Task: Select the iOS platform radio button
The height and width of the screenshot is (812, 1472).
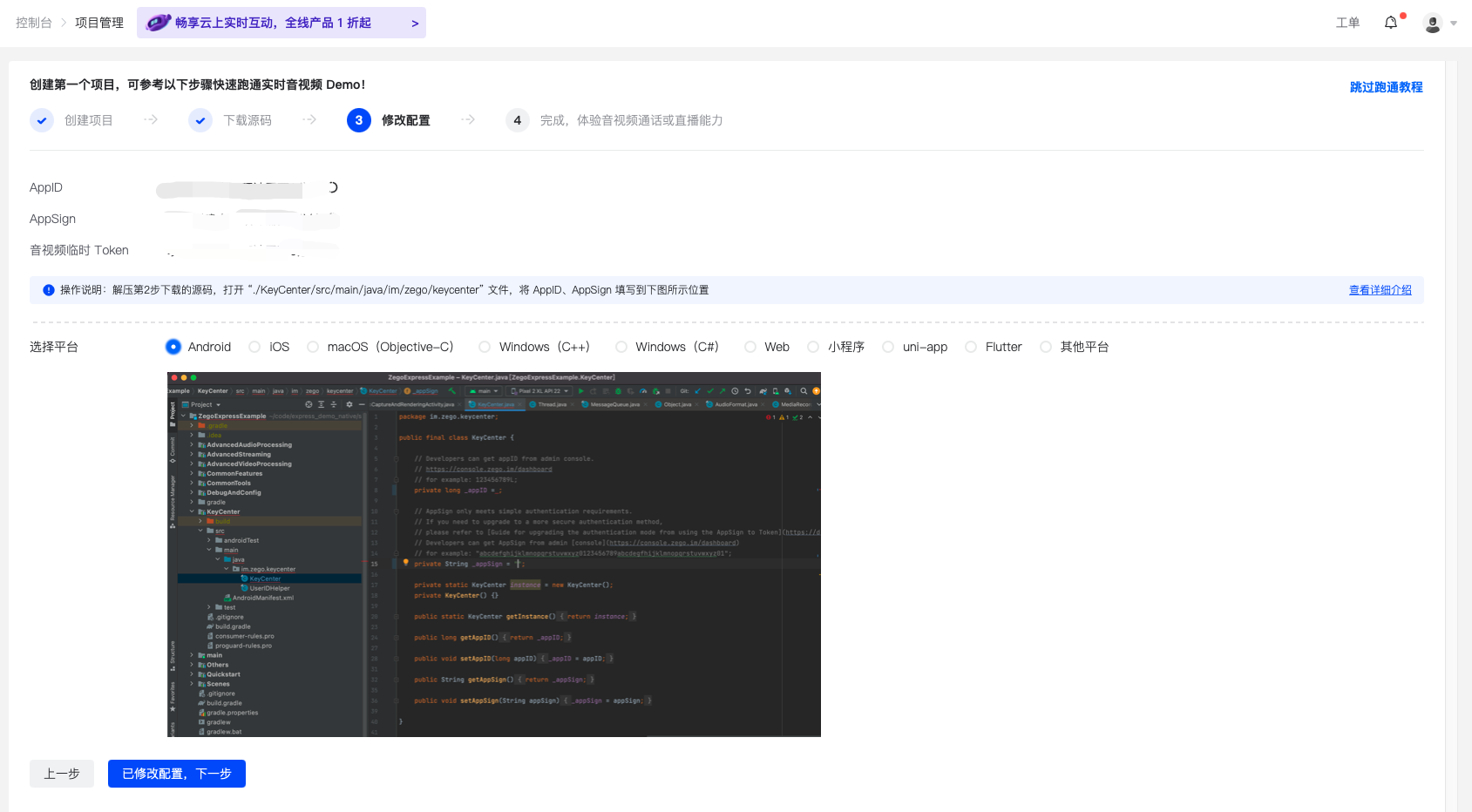Action: (x=254, y=347)
